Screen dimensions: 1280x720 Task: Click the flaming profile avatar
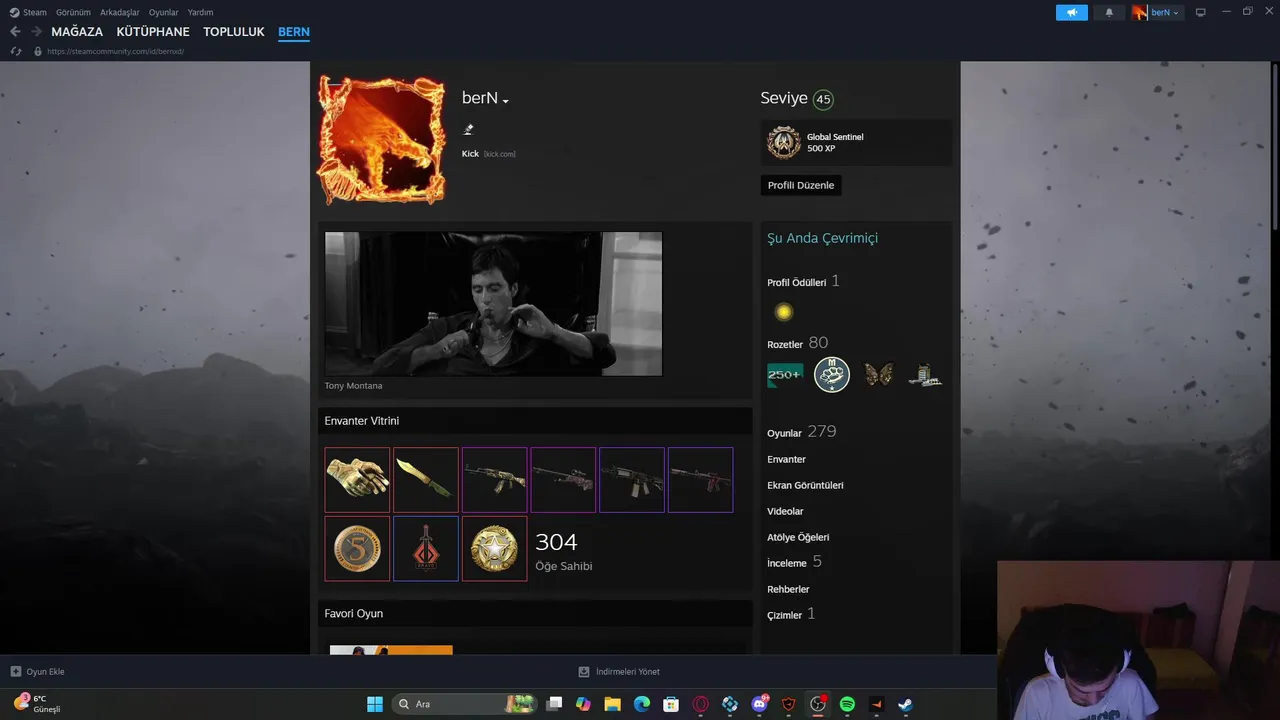coord(381,139)
